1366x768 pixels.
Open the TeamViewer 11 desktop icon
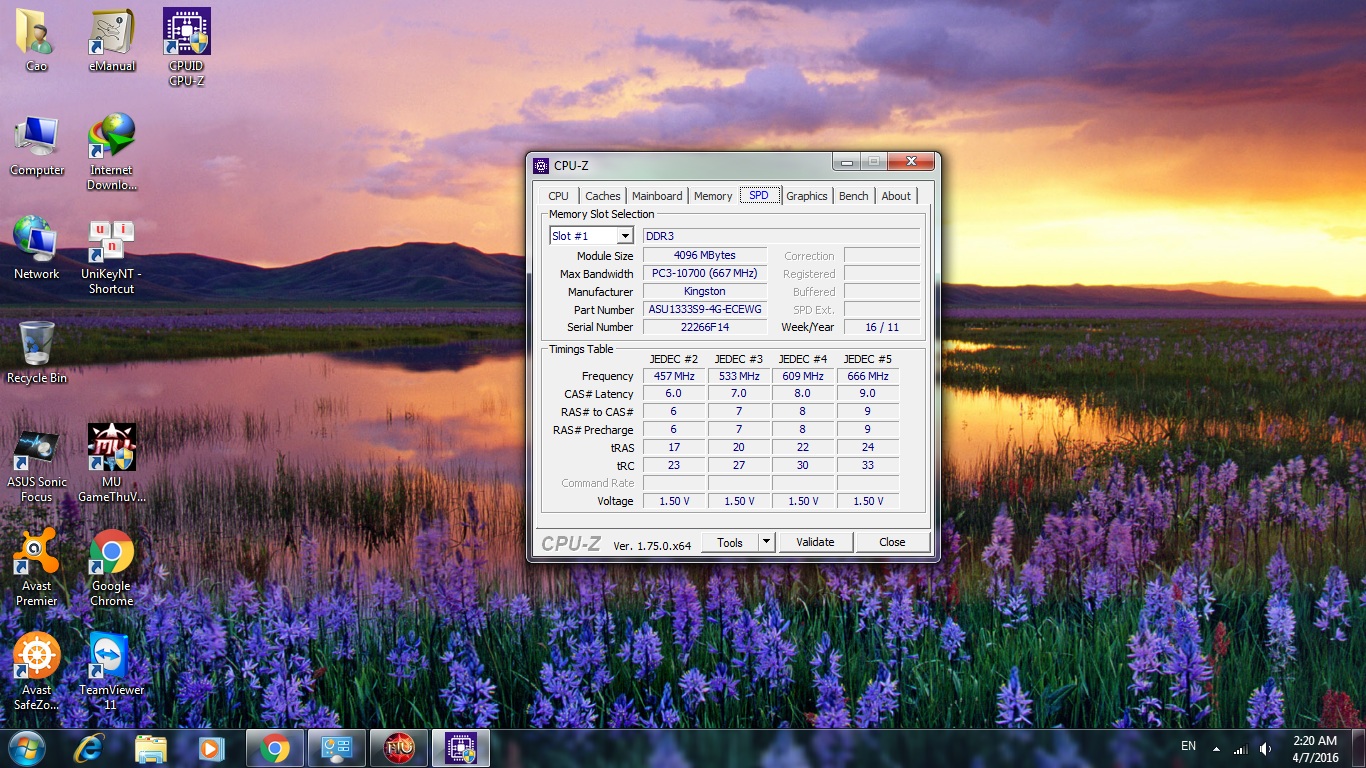click(x=112, y=657)
